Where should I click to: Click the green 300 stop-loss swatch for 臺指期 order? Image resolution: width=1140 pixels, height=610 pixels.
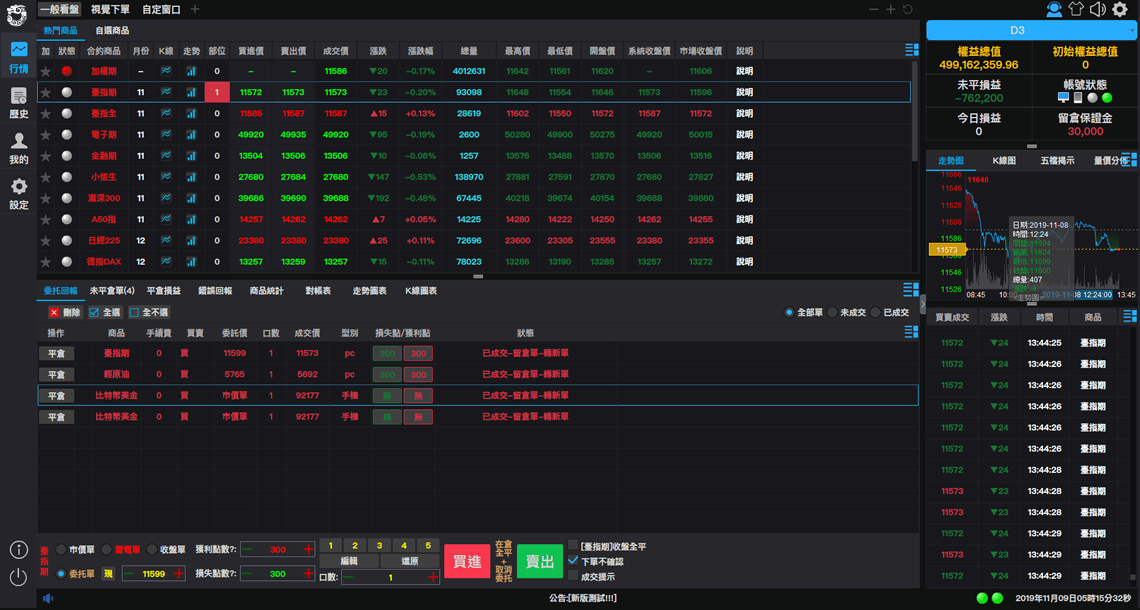point(387,353)
